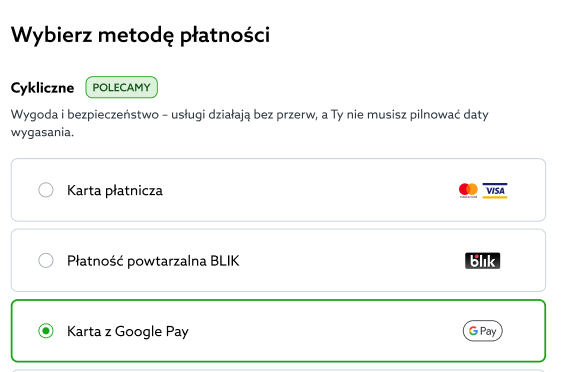Click the G Pay logo badge

point(483,331)
